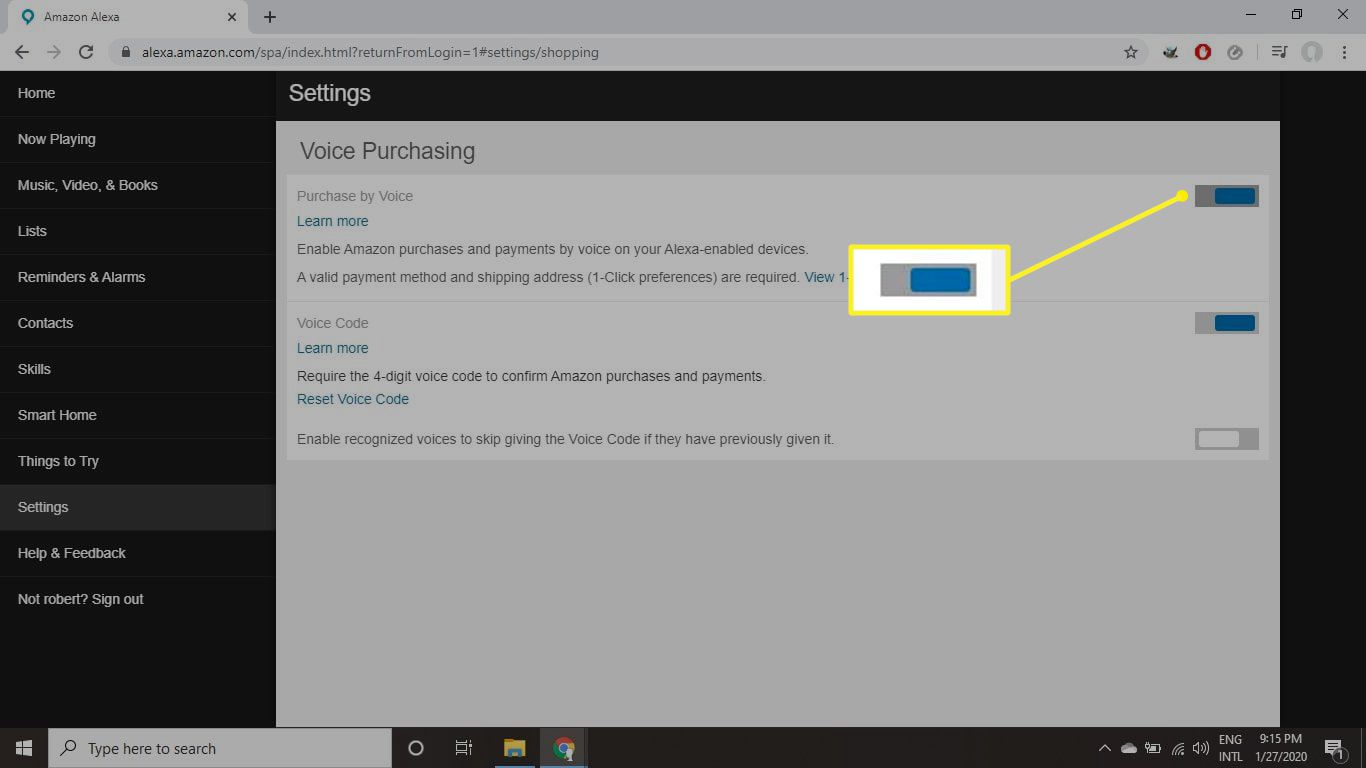Close the Amazon Alexa tab
The width and height of the screenshot is (1366, 768).
point(232,17)
